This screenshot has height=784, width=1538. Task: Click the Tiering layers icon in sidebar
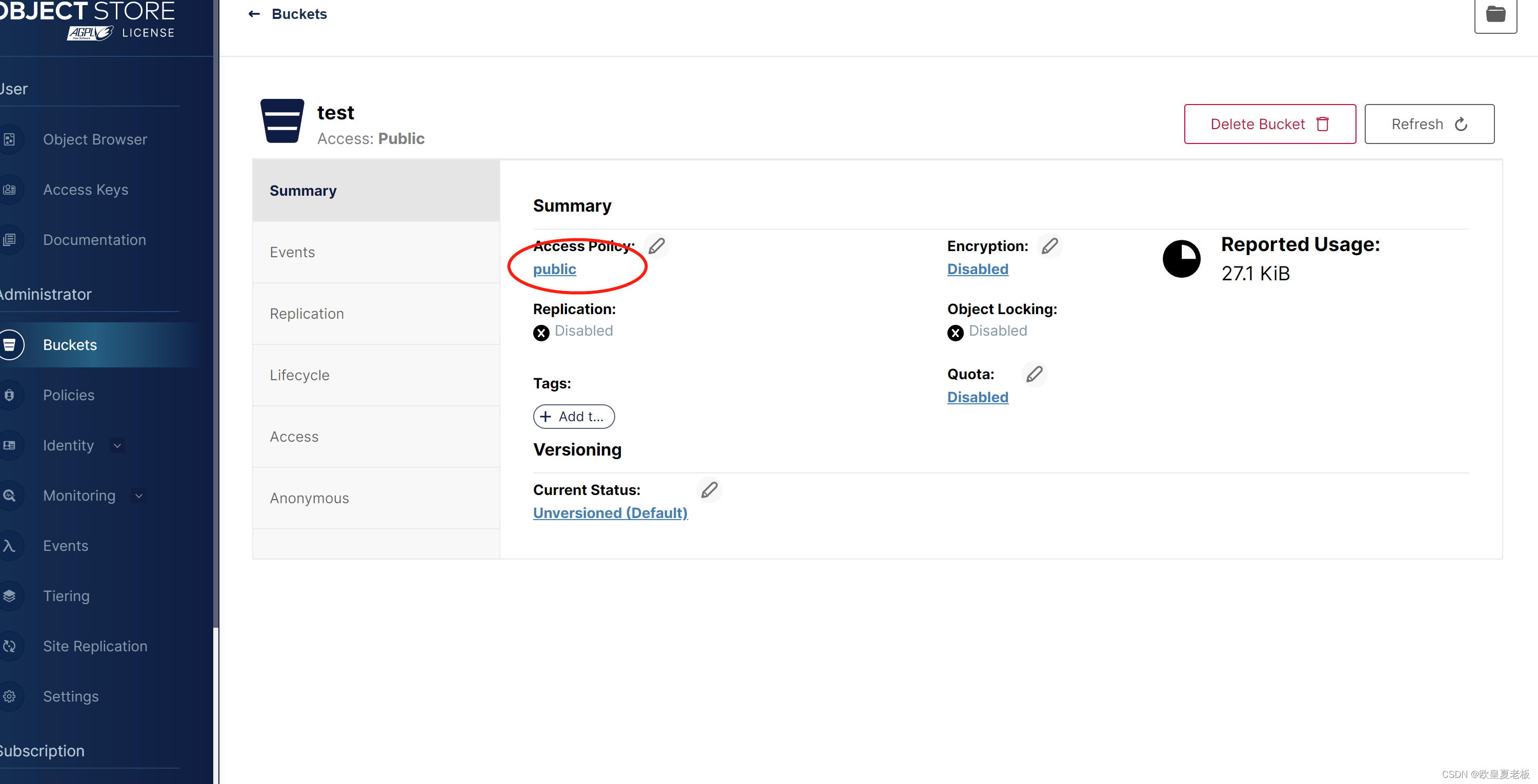point(10,596)
